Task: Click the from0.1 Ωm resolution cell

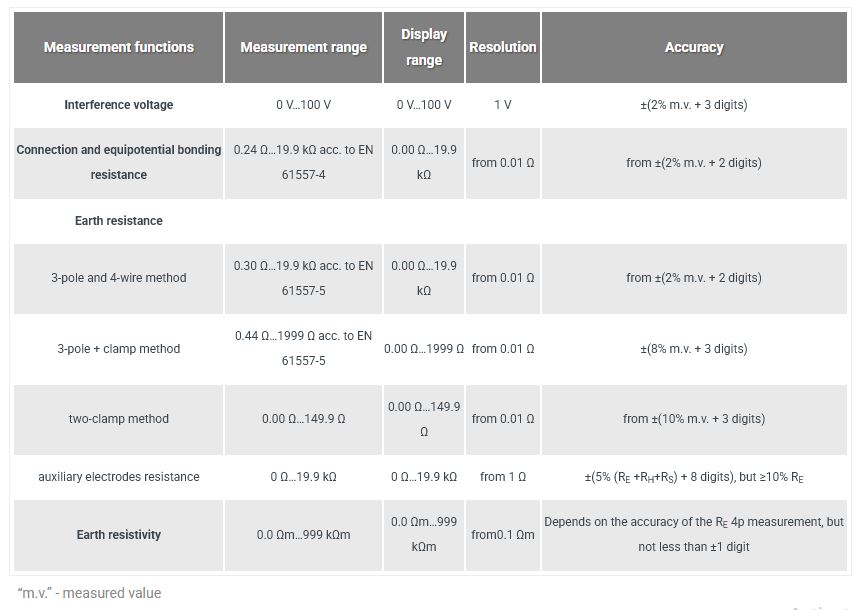Action: click(x=503, y=535)
